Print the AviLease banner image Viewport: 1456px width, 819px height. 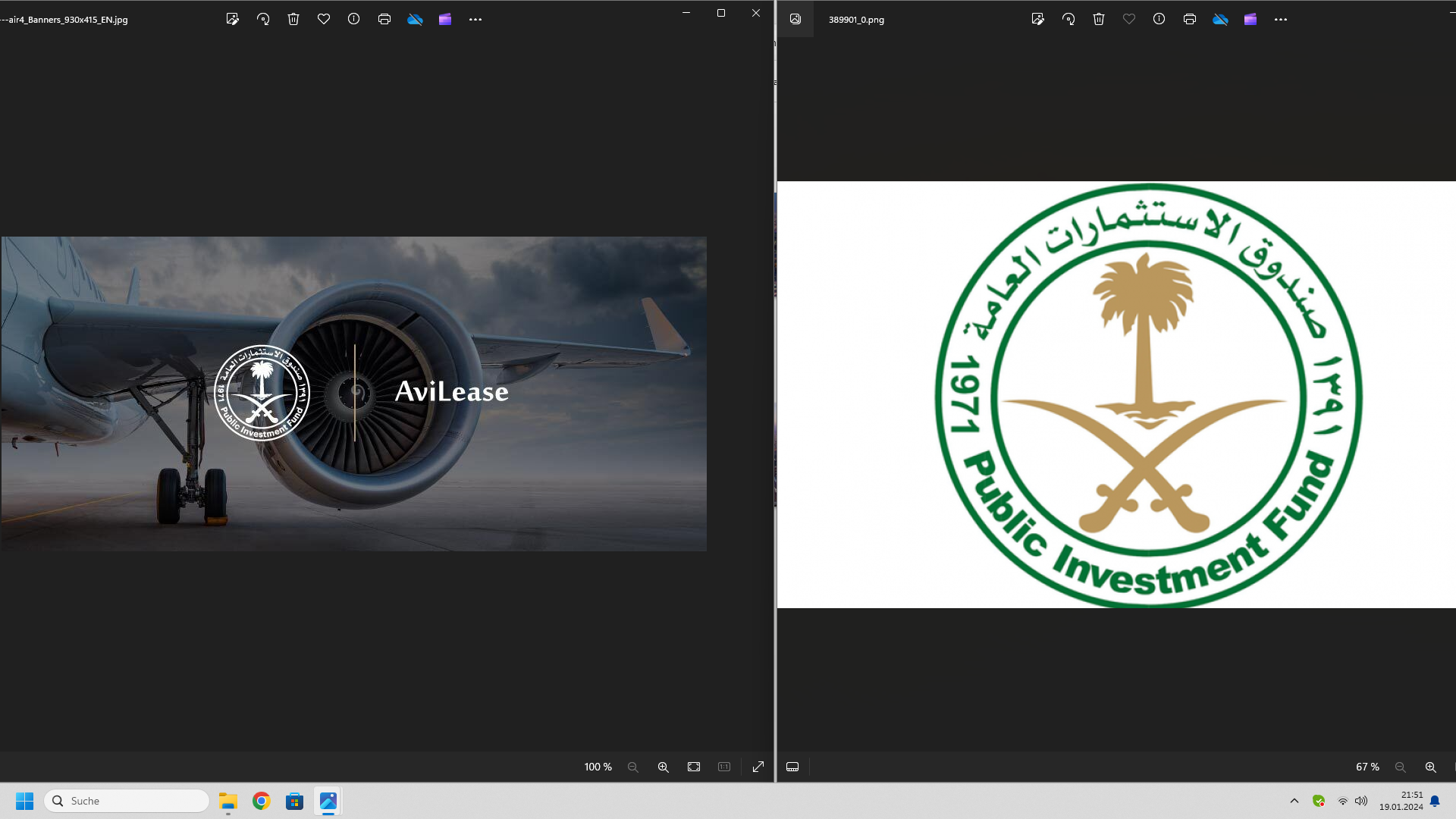click(x=384, y=20)
